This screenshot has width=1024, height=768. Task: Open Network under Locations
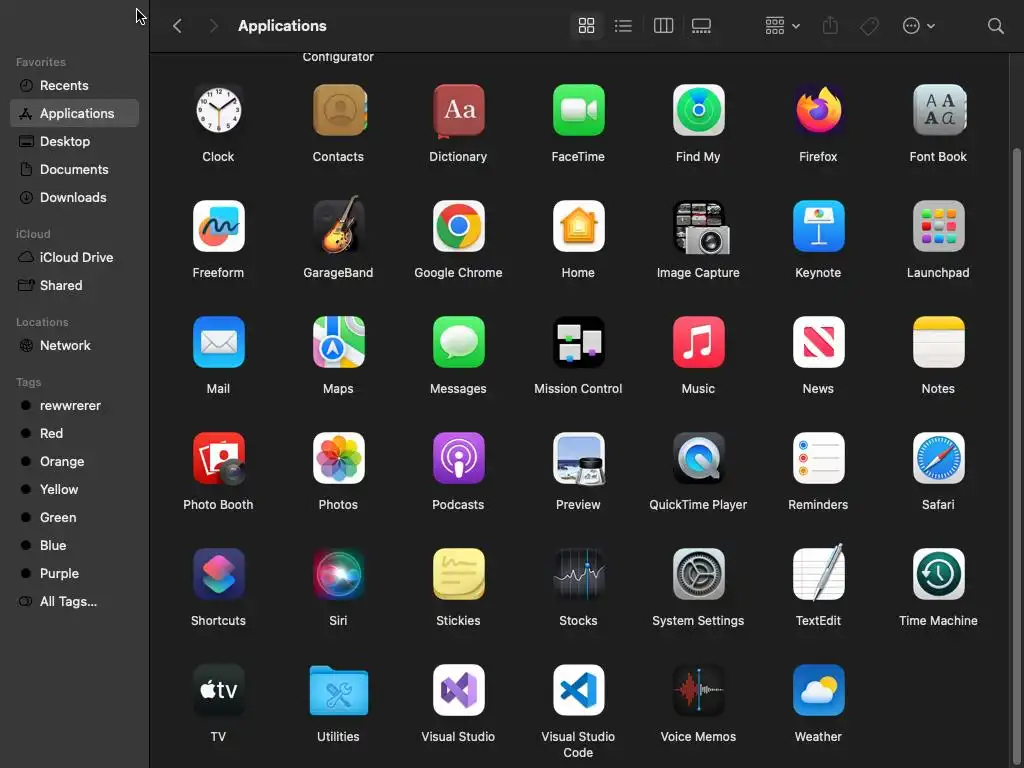pyautogui.click(x=74, y=345)
